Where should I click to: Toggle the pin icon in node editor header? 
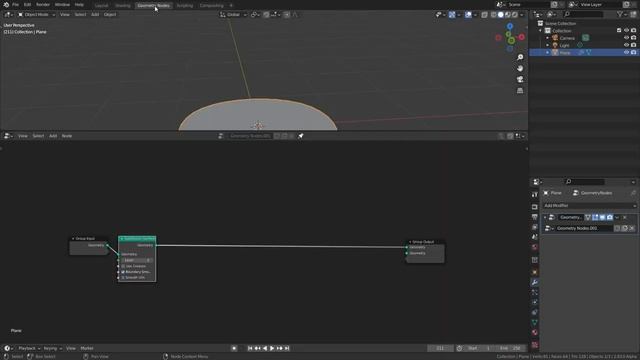click(300, 136)
